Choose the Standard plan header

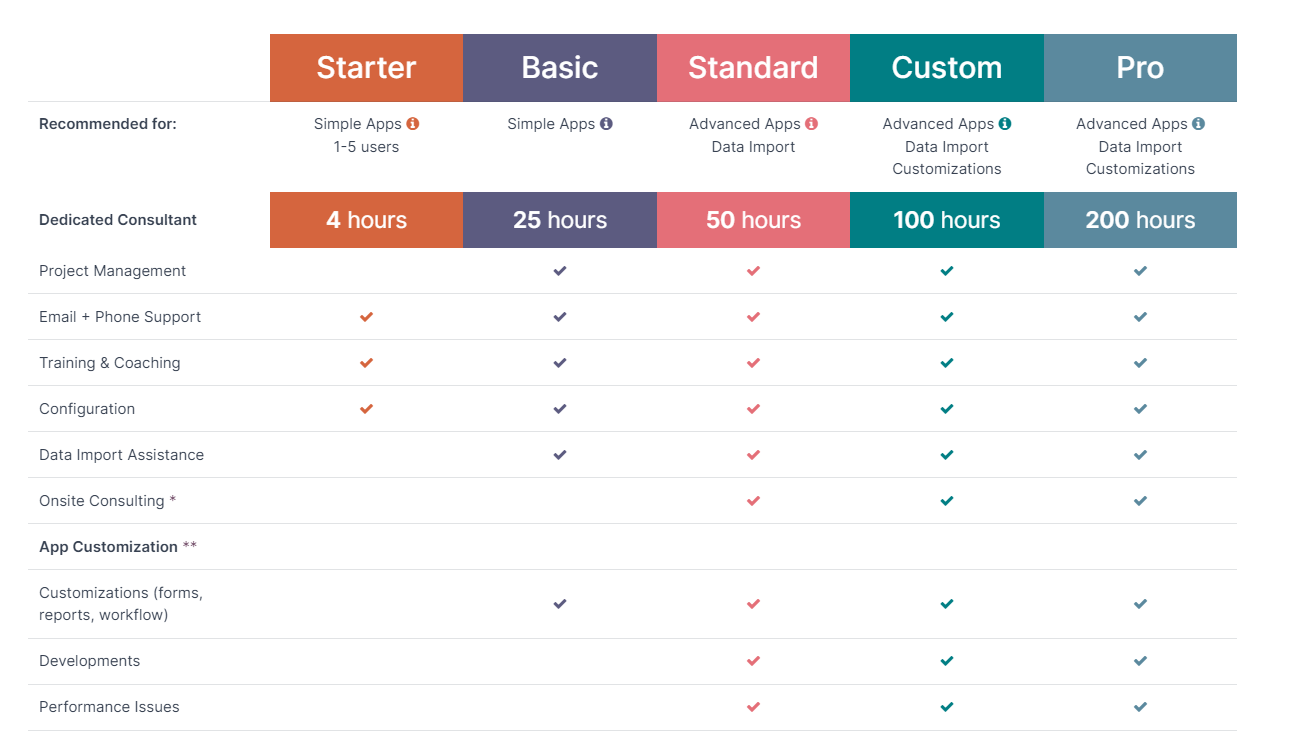753,68
